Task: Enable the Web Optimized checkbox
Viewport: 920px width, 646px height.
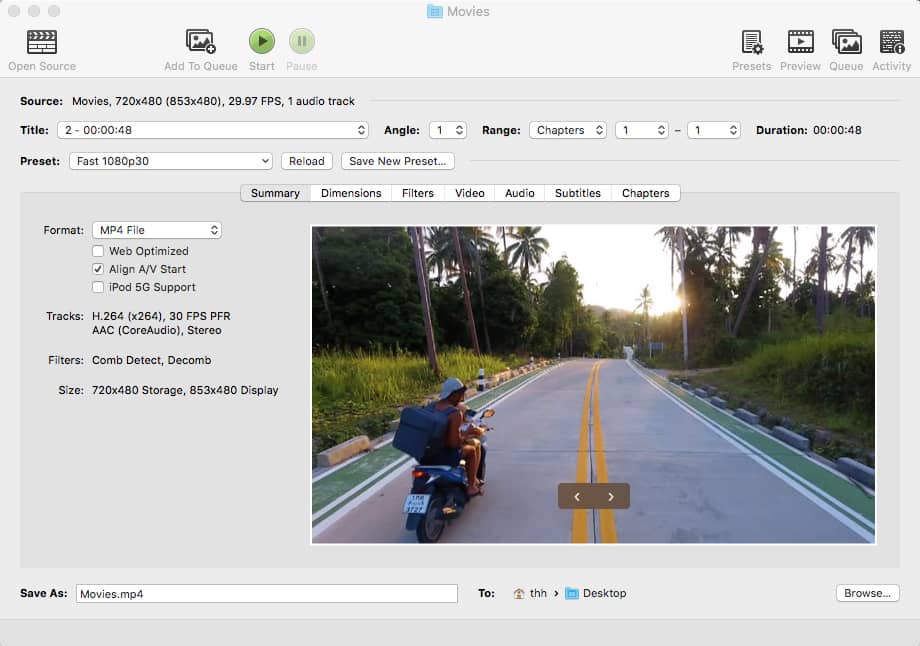Action: tap(98, 251)
